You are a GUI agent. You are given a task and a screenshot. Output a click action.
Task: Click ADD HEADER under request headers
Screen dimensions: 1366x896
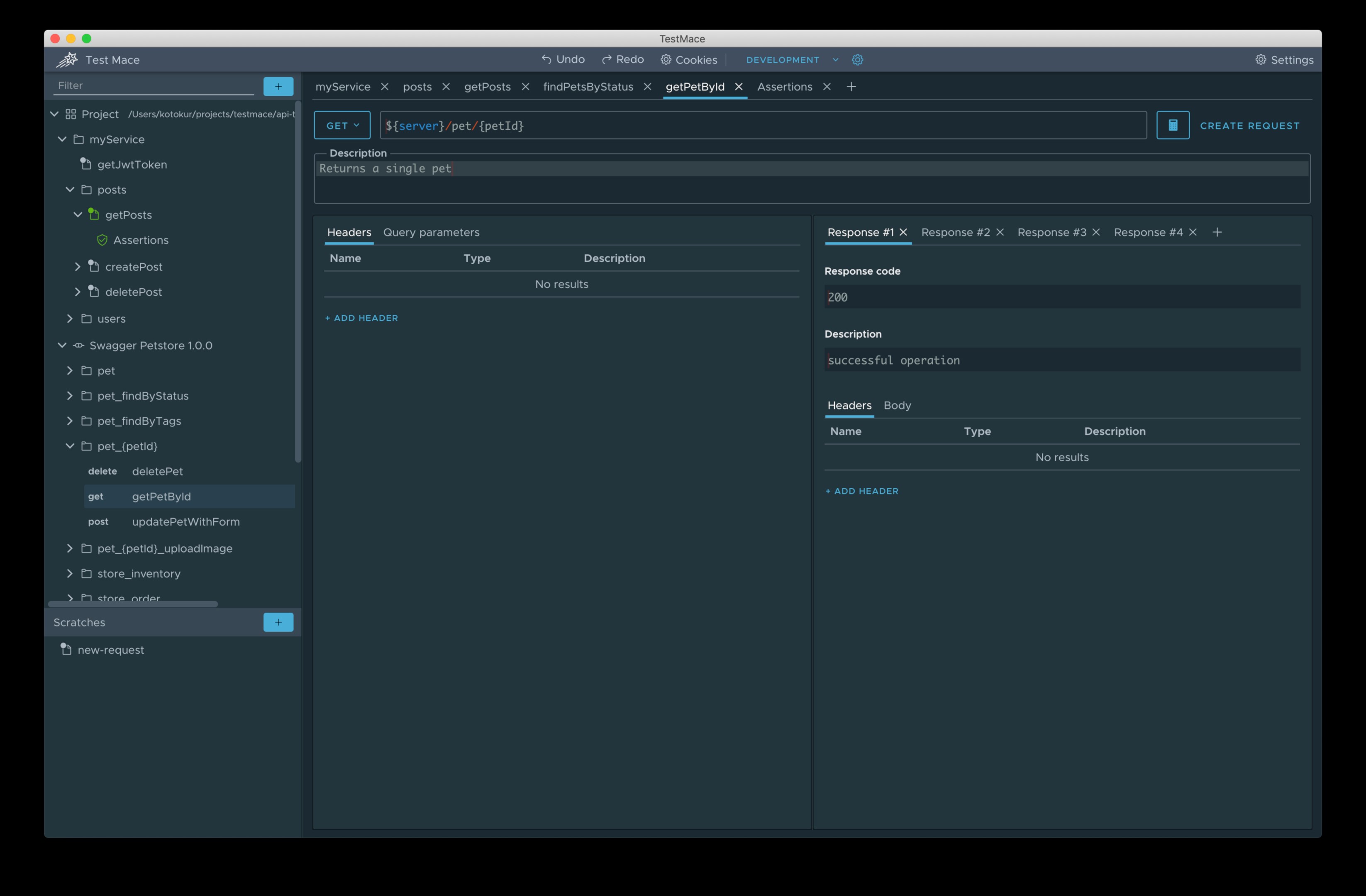coord(361,318)
